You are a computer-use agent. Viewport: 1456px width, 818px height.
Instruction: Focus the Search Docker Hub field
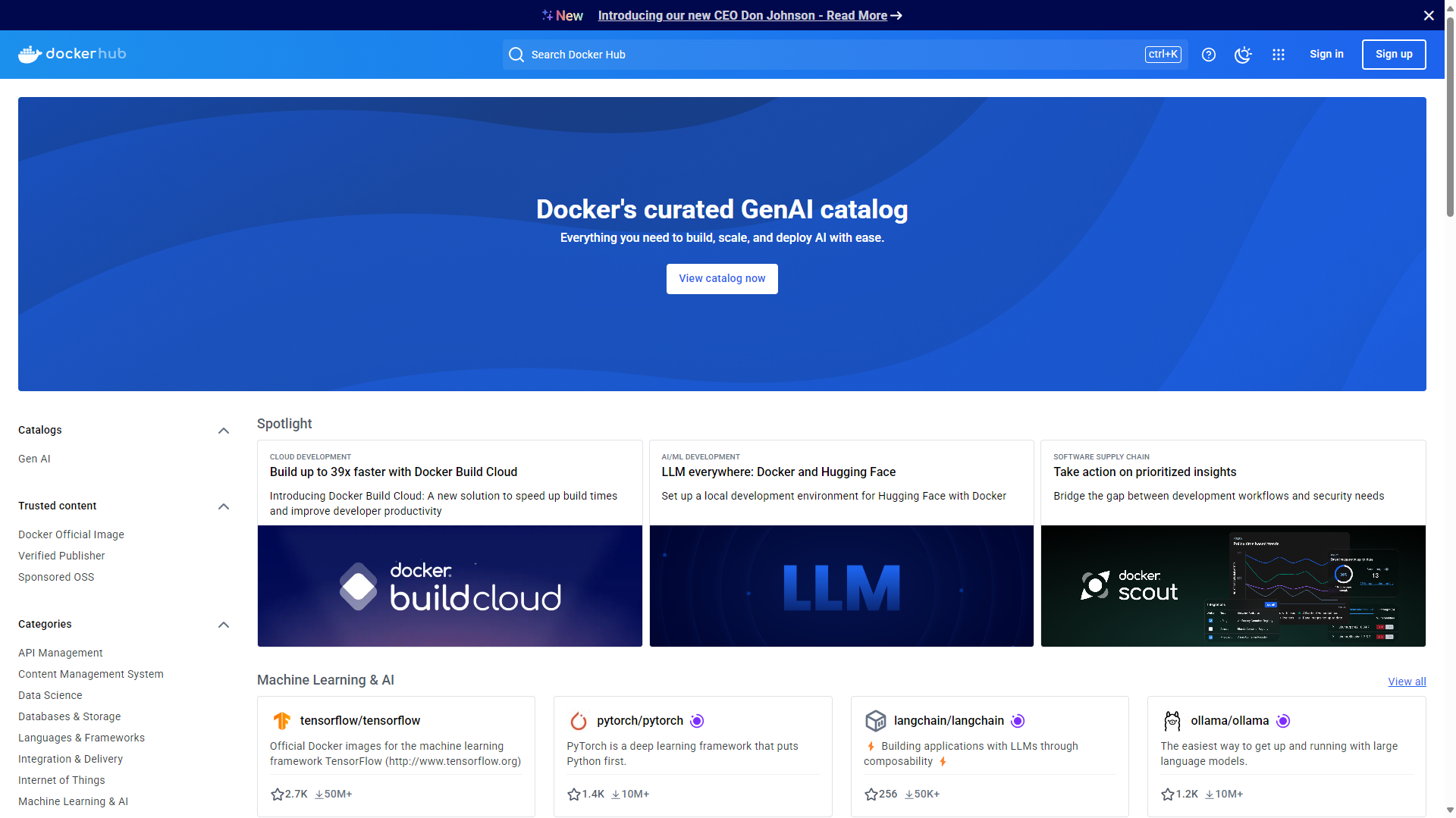[x=845, y=55]
